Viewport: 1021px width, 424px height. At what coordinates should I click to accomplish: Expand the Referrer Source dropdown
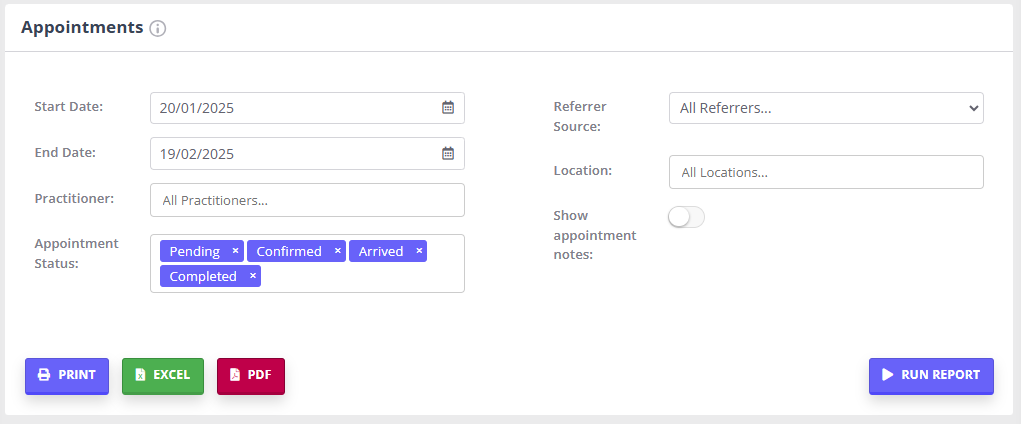click(825, 108)
